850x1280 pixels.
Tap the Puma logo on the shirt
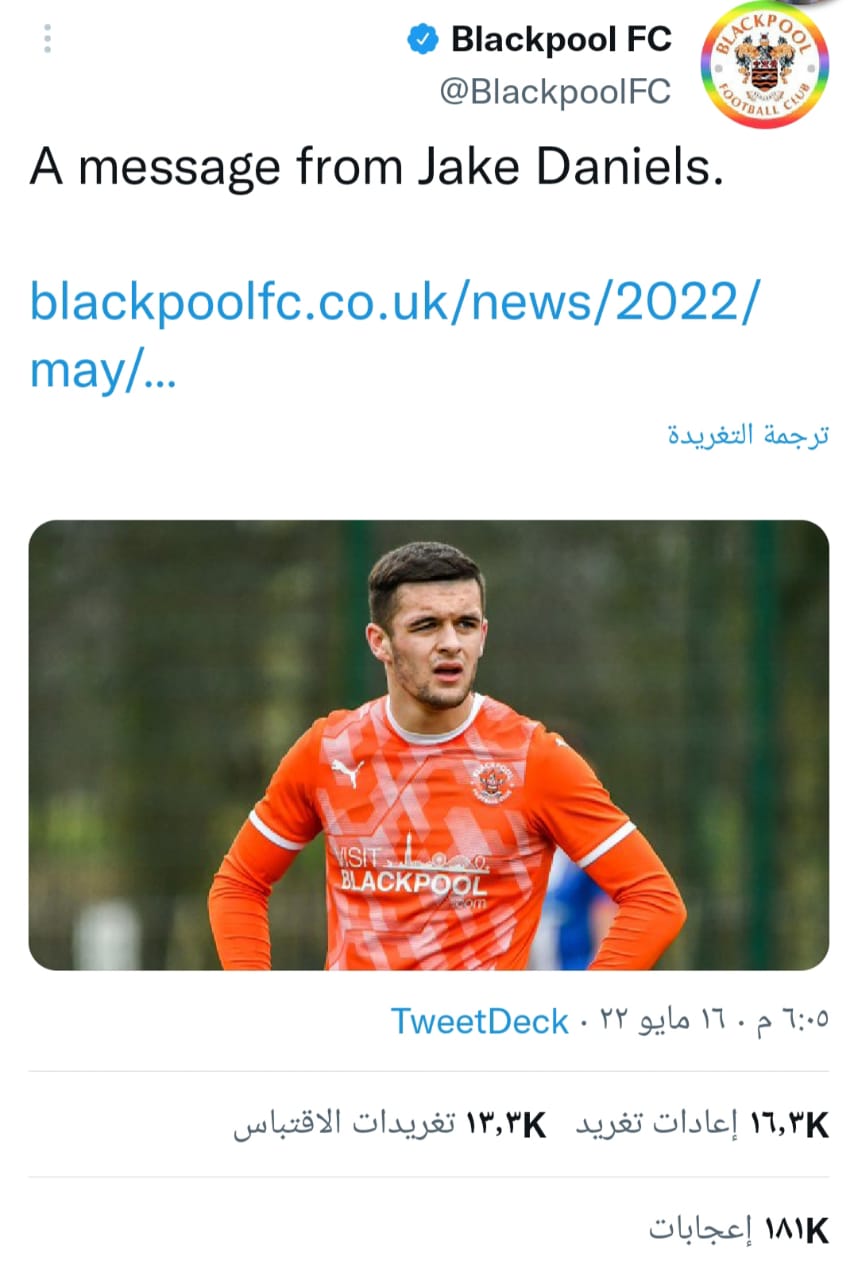click(x=347, y=772)
